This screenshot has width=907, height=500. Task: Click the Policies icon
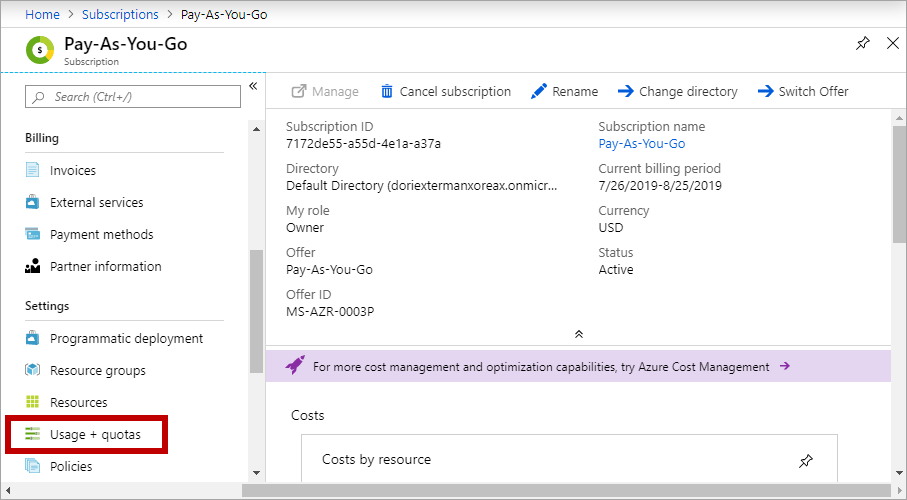(x=32, y=466)
